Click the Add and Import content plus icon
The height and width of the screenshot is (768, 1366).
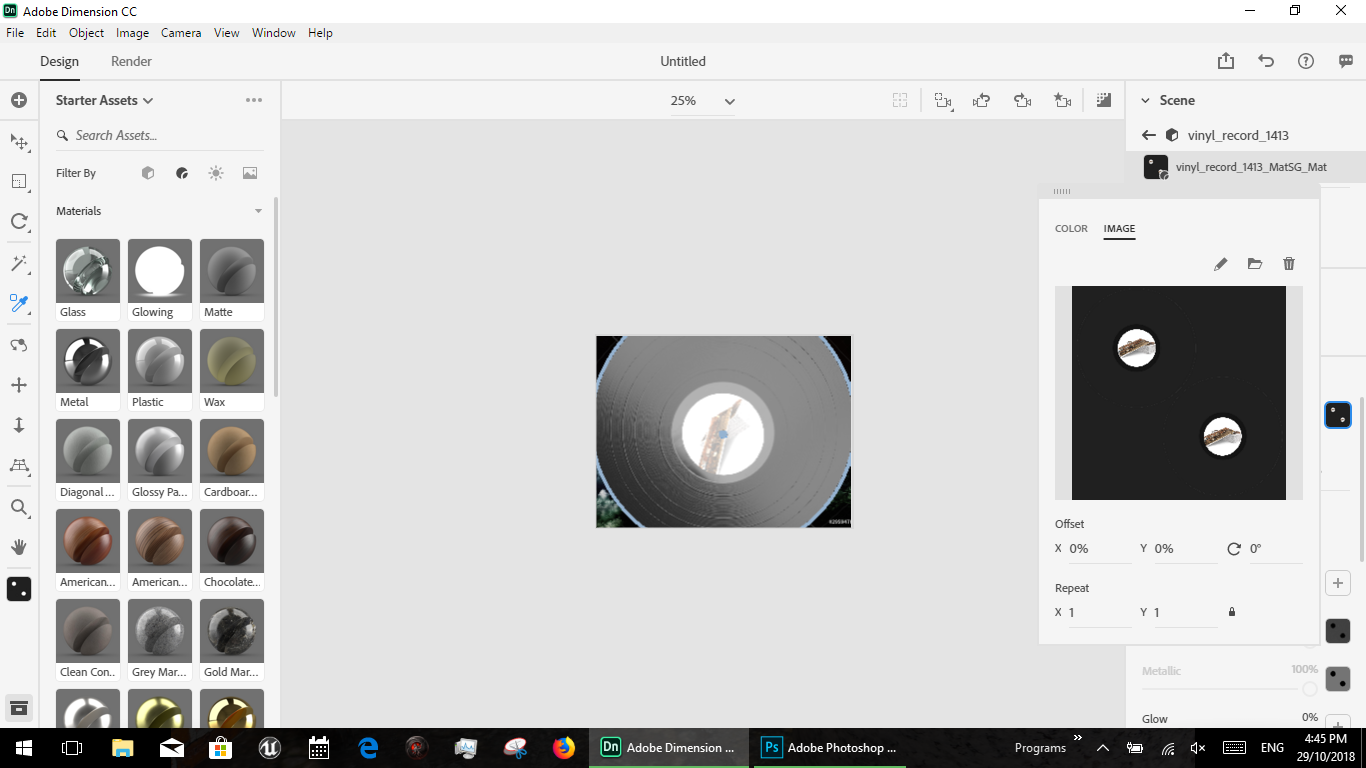(x=19, y=101)
